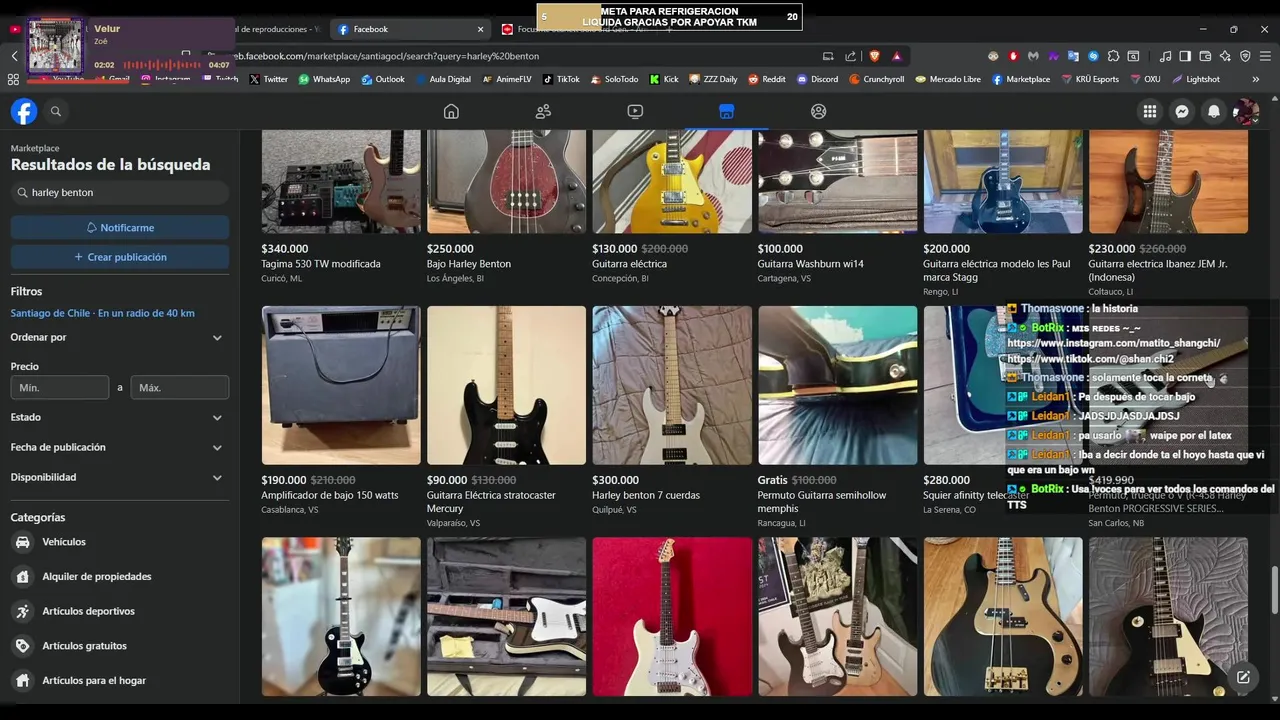Open Bajo Harley Benton listing photo
1280x720 pixels.
[x=507, y=181]
